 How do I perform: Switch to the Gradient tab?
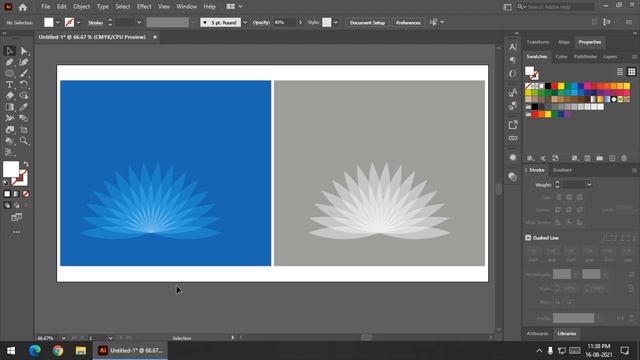coord(562,170)
